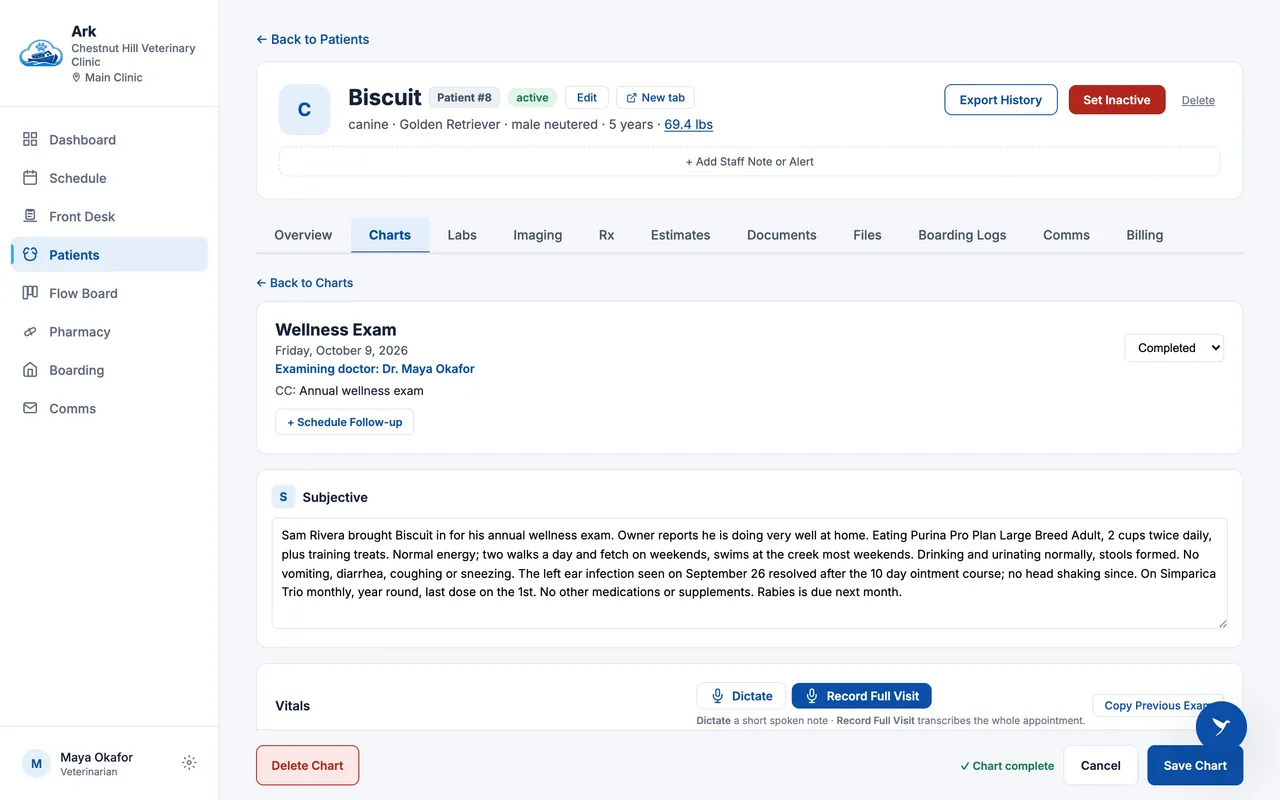Viewport: 1280px width, 800px height.
Task: Click the Patient #8 badge
Action: pos(464,98)
